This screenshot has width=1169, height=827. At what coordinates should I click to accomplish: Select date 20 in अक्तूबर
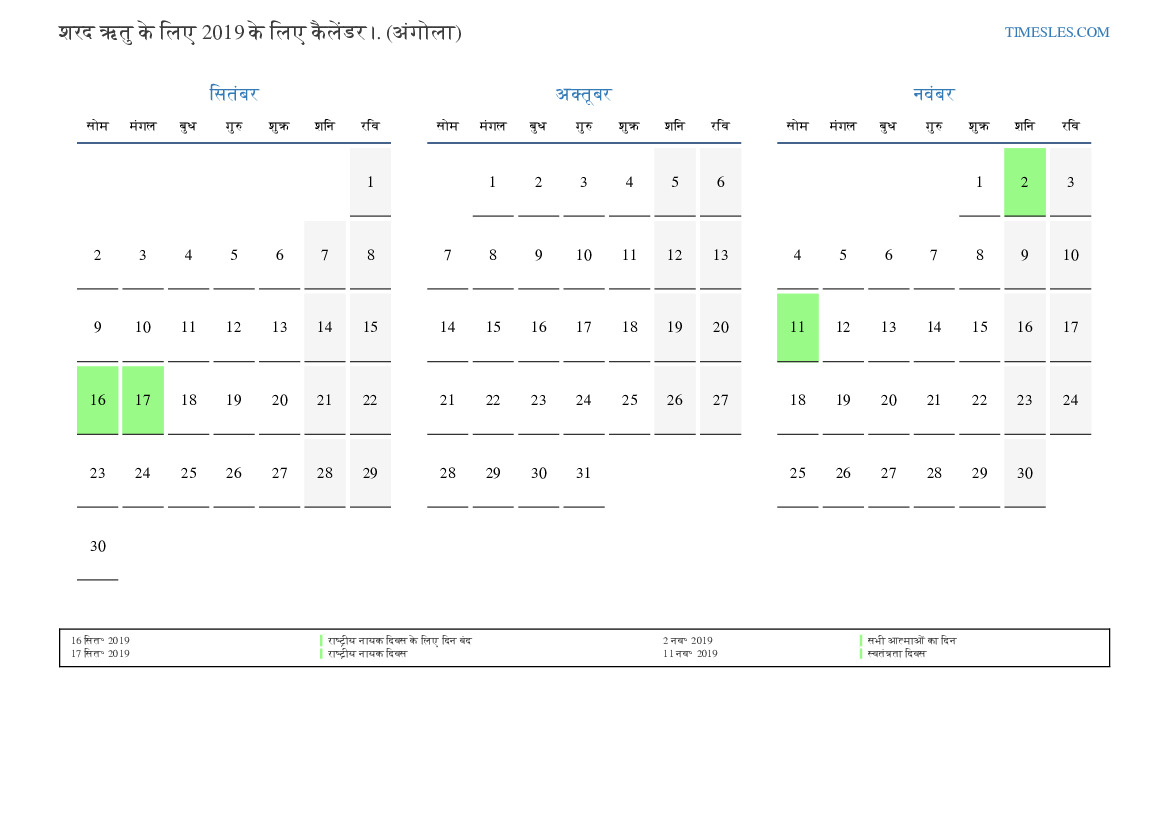click(x=720, y=328)
